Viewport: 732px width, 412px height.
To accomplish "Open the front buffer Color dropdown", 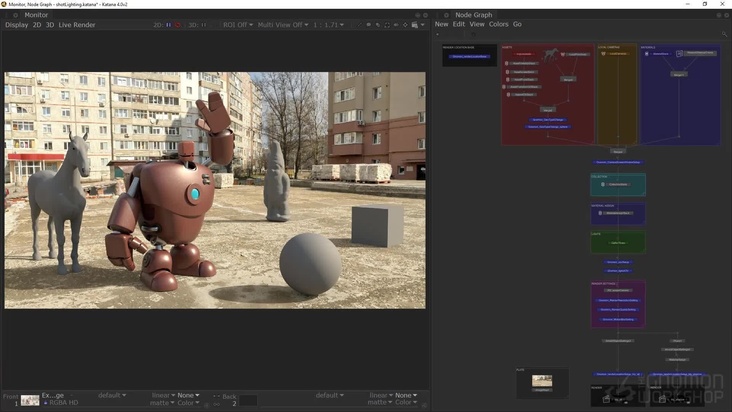I will click(x=188, y=403).
